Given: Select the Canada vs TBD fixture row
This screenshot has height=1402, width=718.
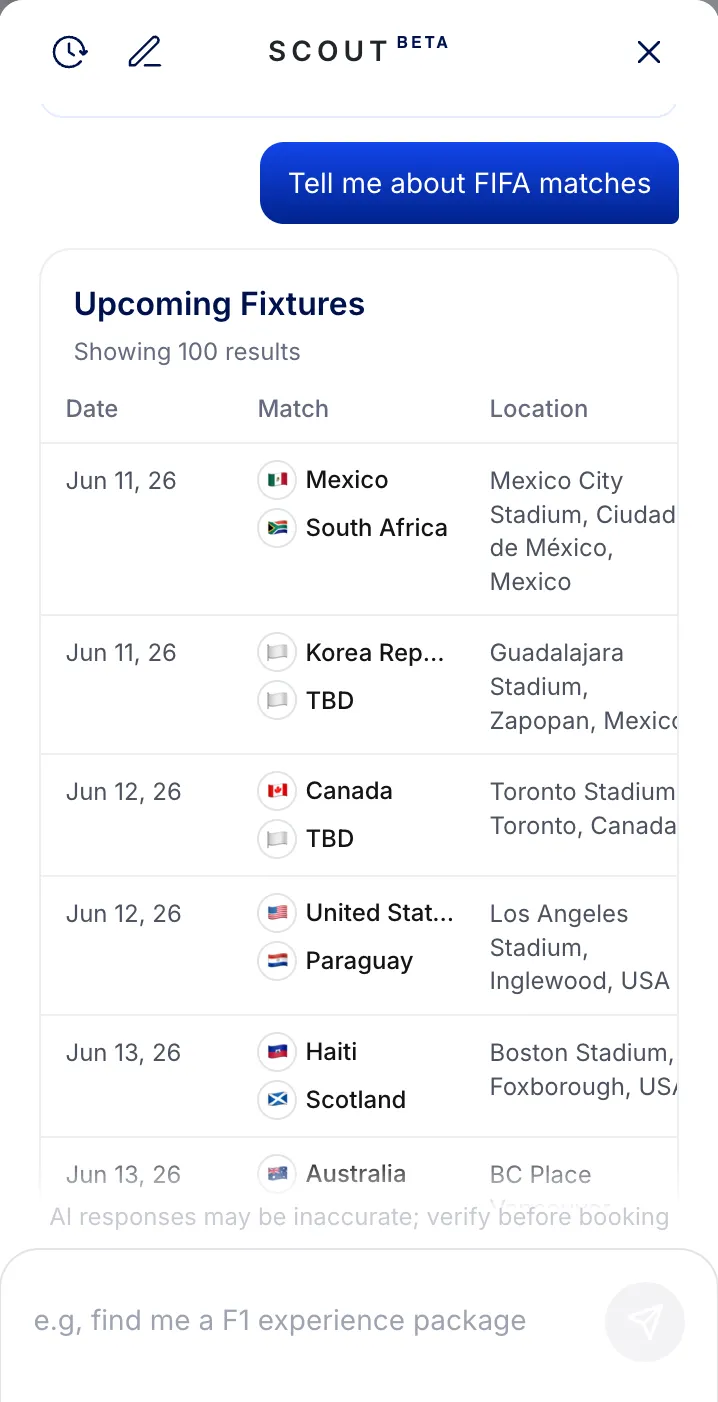Looking at the screenshot, I should click(359, 814).
